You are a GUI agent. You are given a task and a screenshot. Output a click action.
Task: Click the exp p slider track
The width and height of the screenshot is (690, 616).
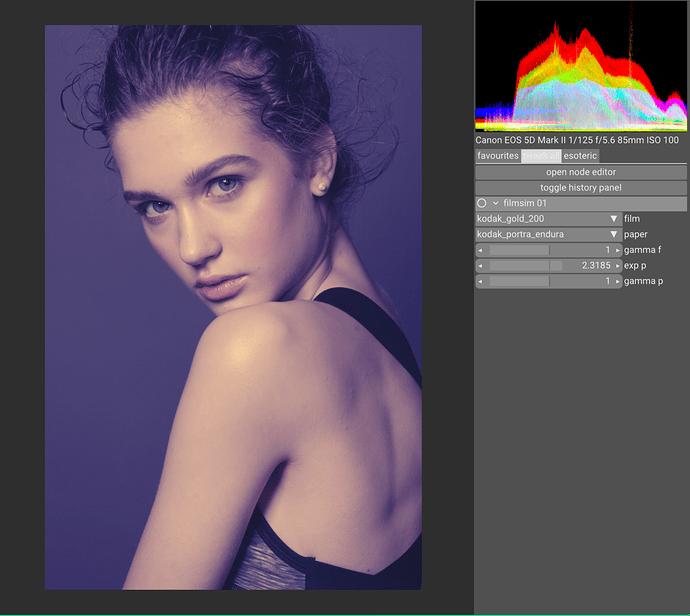tap(548, 266)
